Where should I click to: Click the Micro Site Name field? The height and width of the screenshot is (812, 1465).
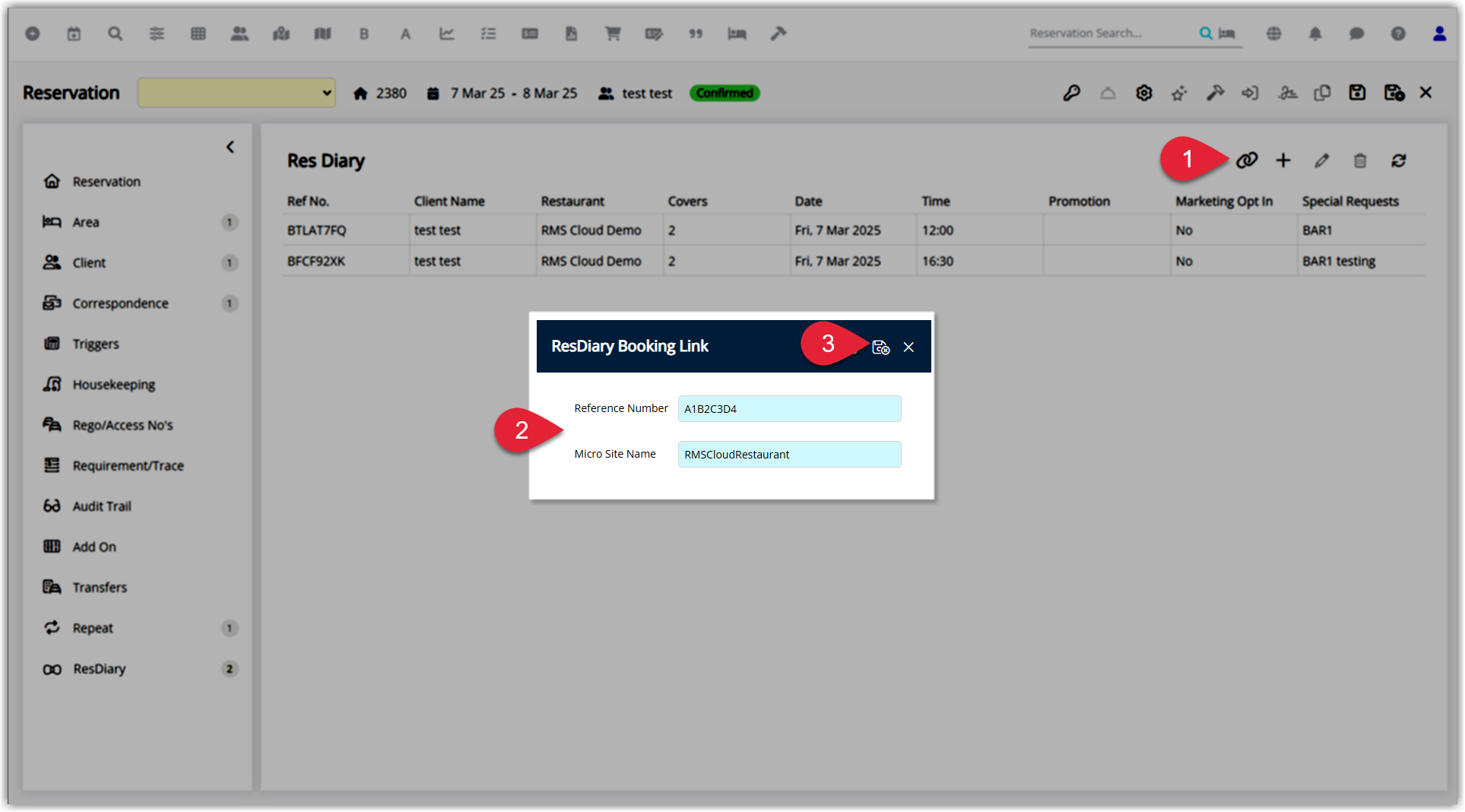[789, 454]
